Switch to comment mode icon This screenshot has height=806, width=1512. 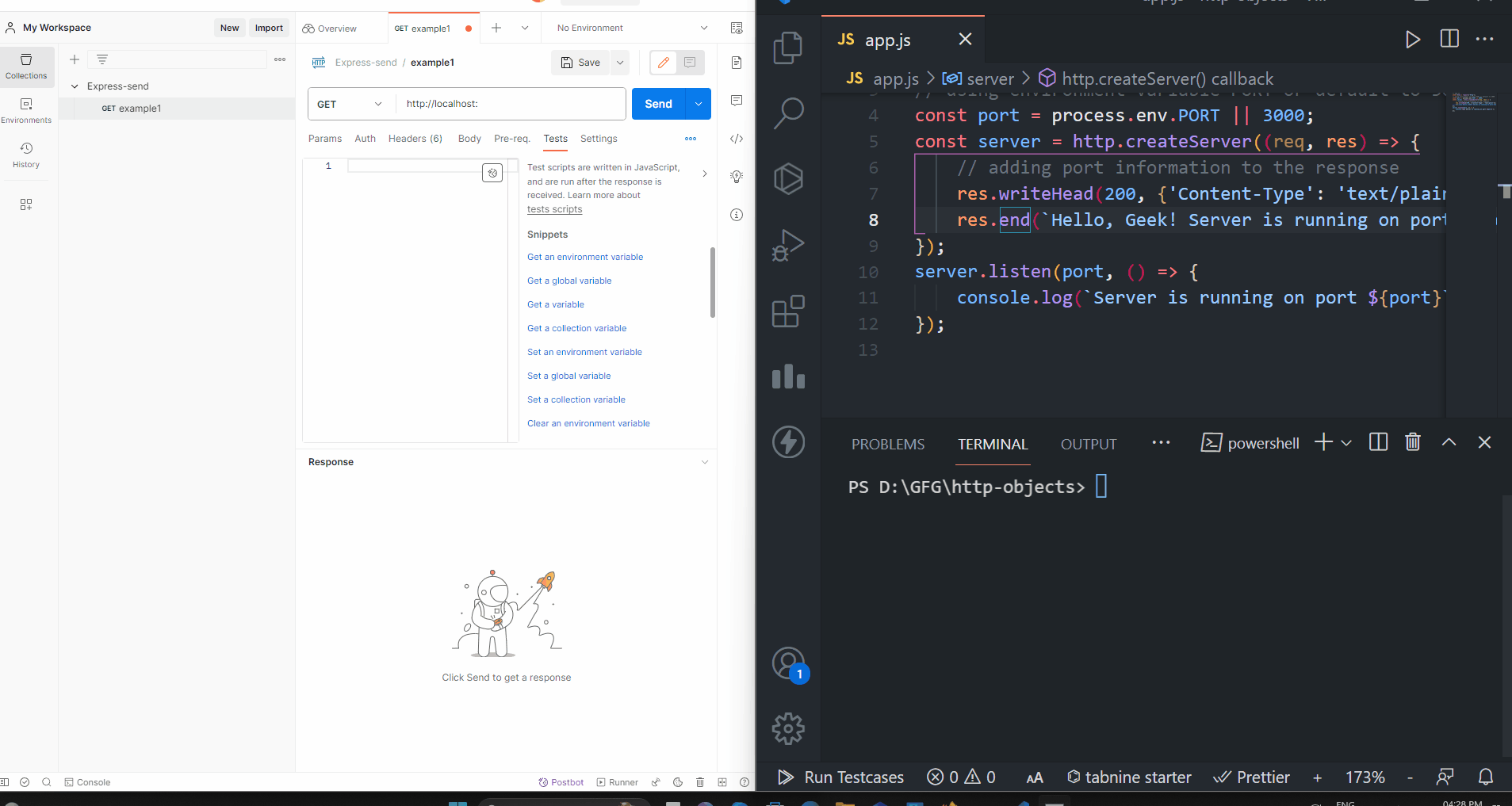click(690, 63)
